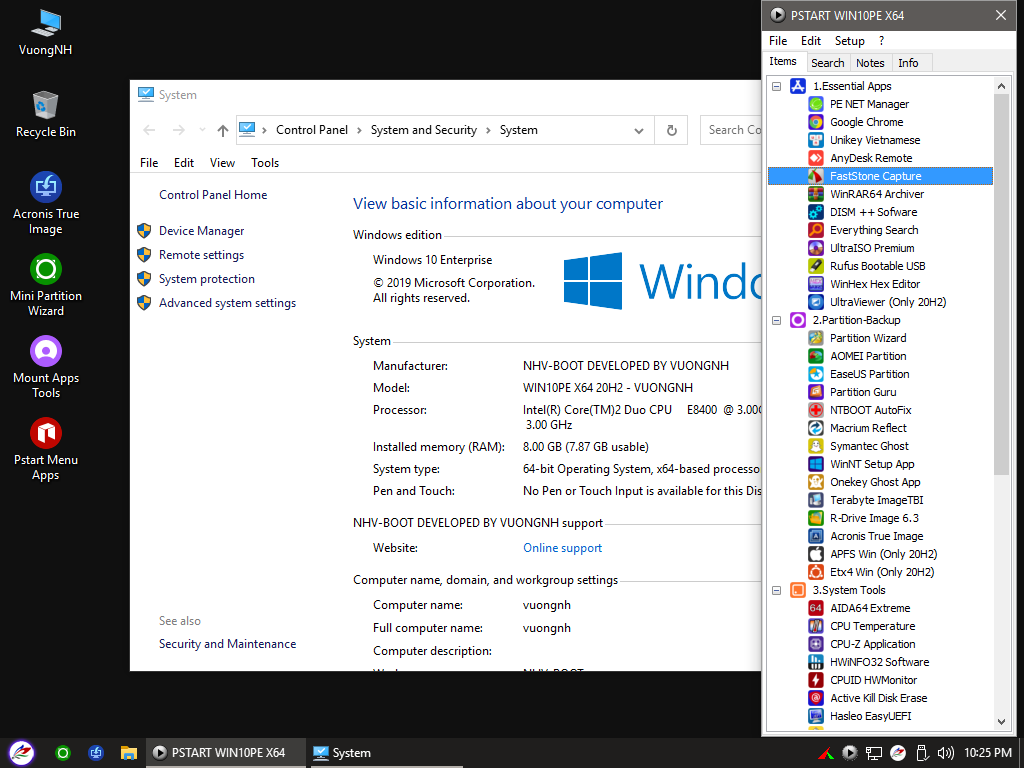This screenshot has width=1024, height=768.
Task: Click Search Control Panel field
Action: 731,130
